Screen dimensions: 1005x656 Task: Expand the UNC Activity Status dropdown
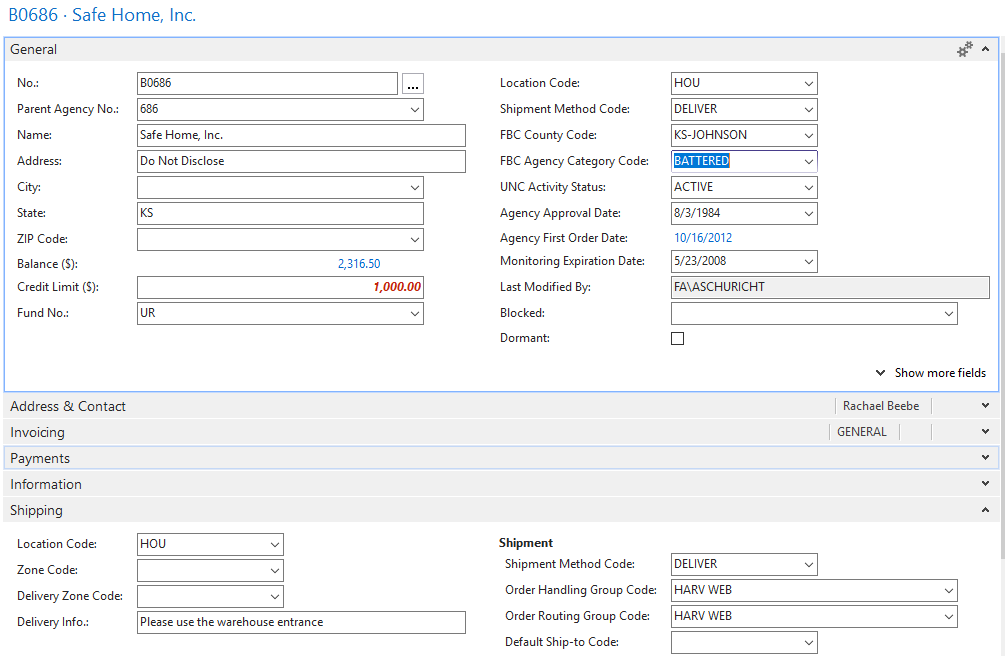pos(809,187)
